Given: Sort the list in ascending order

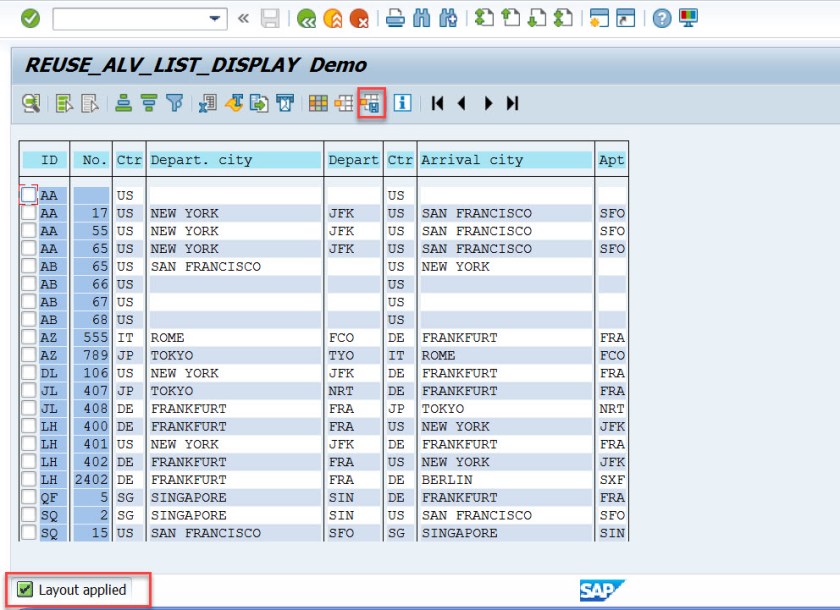Looking at the screenshot, I should (x=124, y=103).
